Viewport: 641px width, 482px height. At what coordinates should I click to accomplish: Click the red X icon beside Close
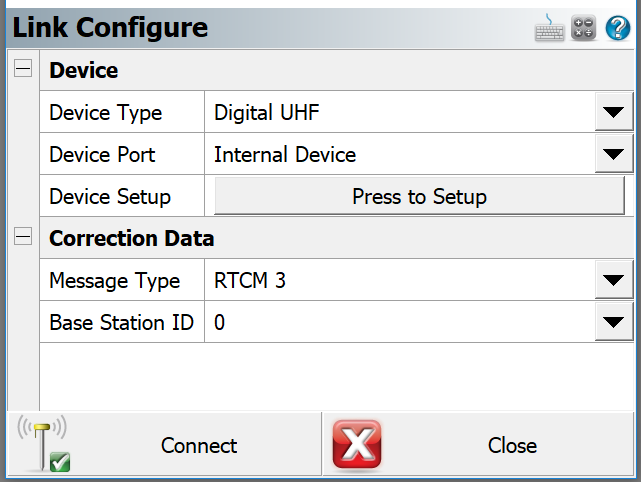point(356,445)
